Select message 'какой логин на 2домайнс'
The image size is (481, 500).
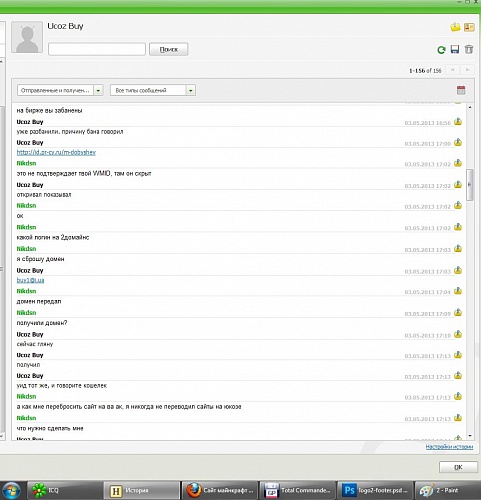click(x=53, y=237)
